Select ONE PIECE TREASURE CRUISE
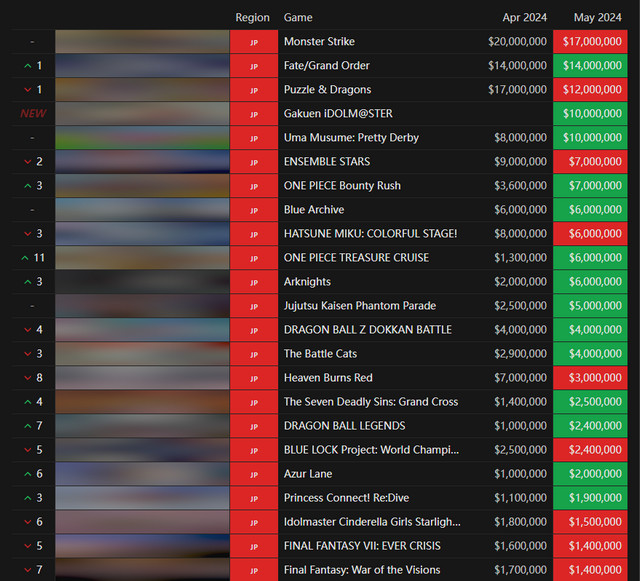The width and height of the screenshot is (640, 581). pos(356,258)
